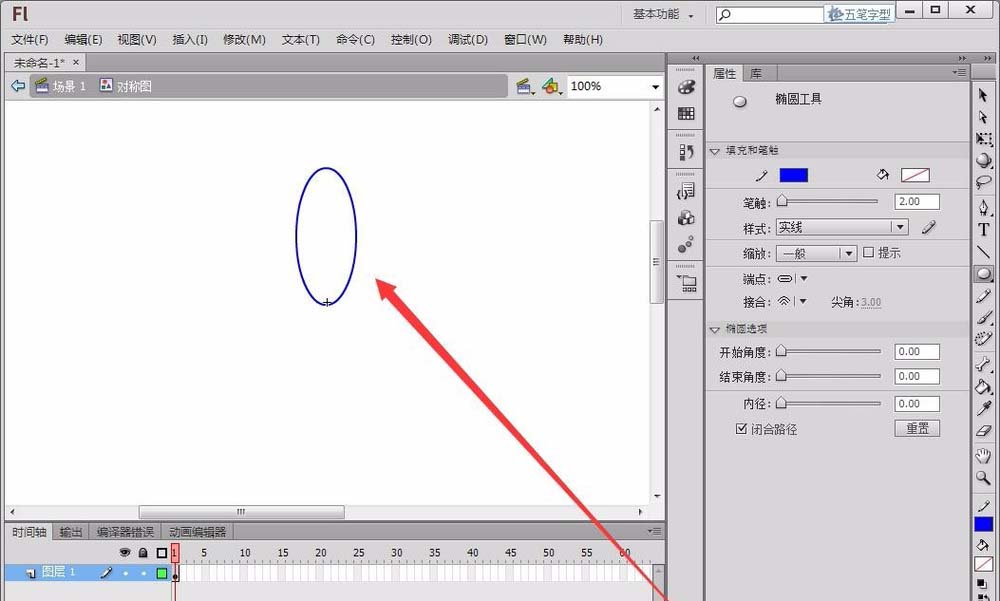This screenshot has width=1000, height=601.
Task: Select the Lasso tool
Action: pyautogui.click(x=983, y=182)
